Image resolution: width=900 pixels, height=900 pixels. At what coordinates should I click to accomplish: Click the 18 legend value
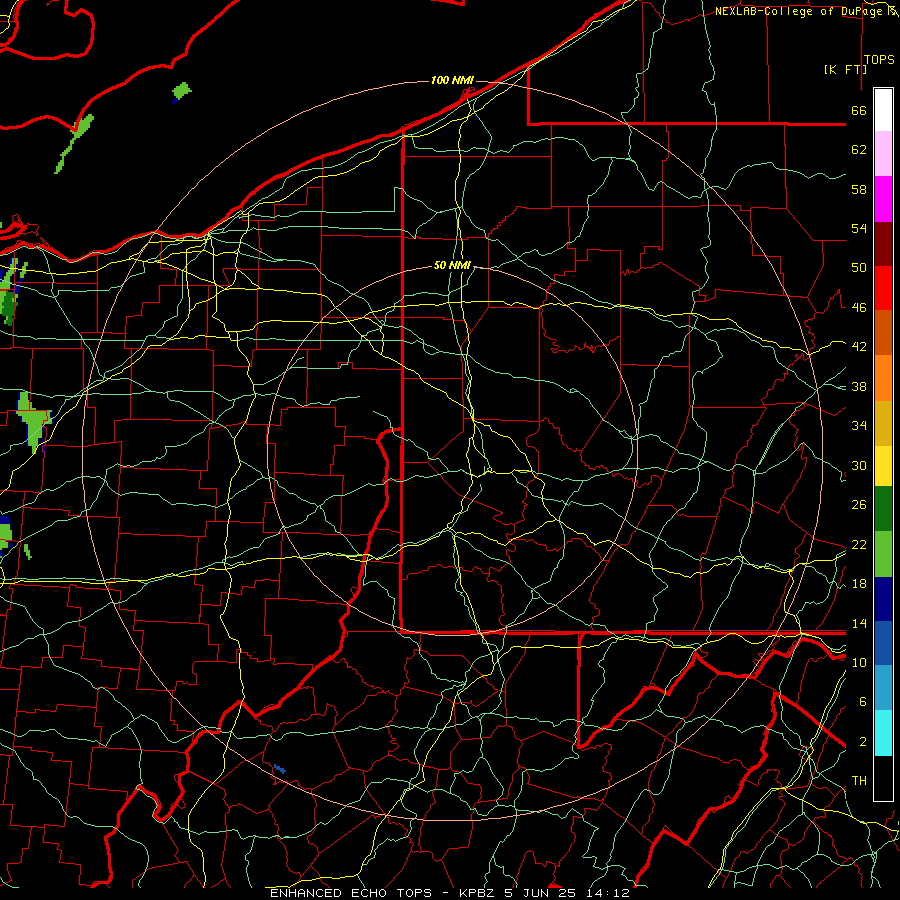click(x=859, y=583)
